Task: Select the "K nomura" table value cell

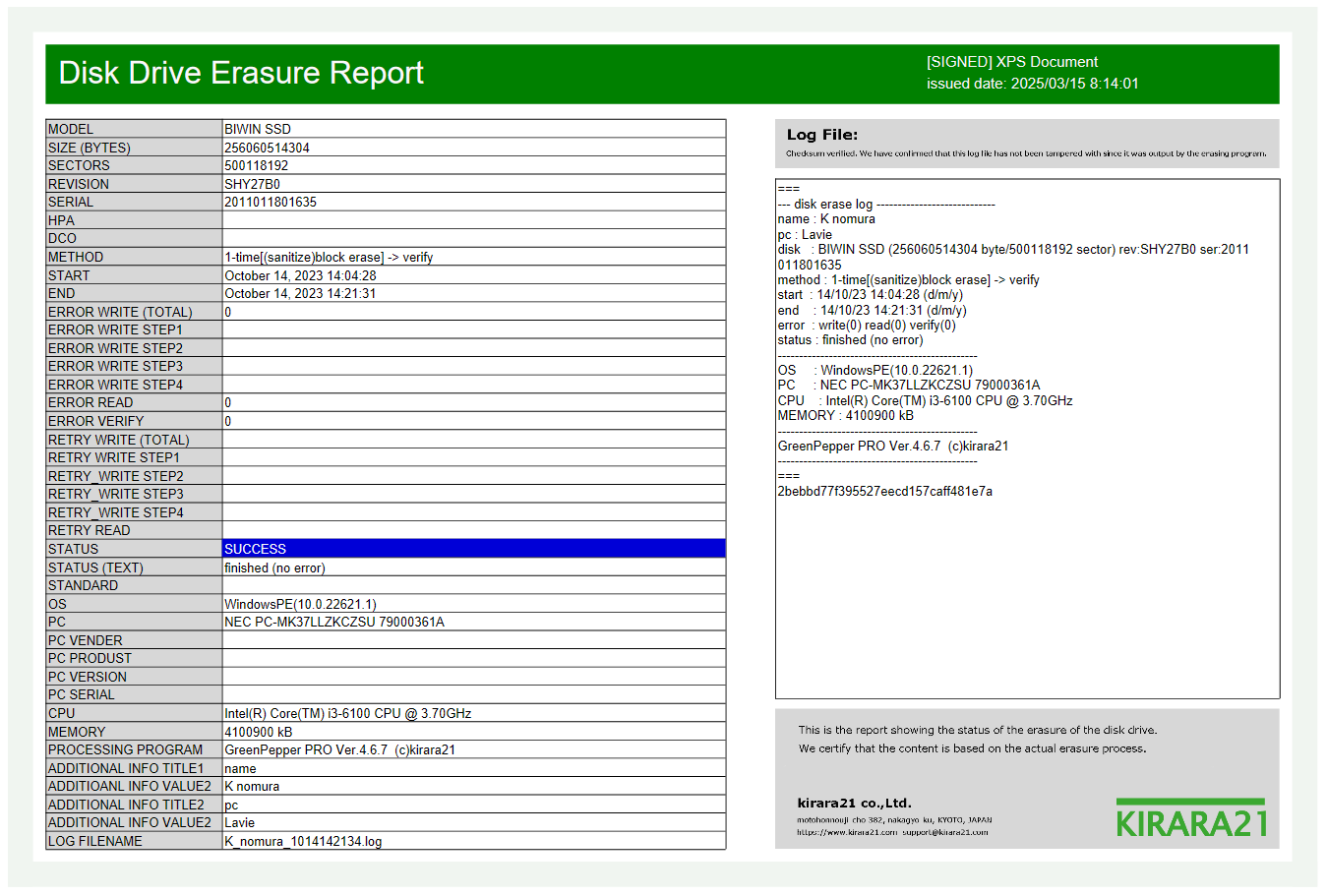Action: pos(474,786)
